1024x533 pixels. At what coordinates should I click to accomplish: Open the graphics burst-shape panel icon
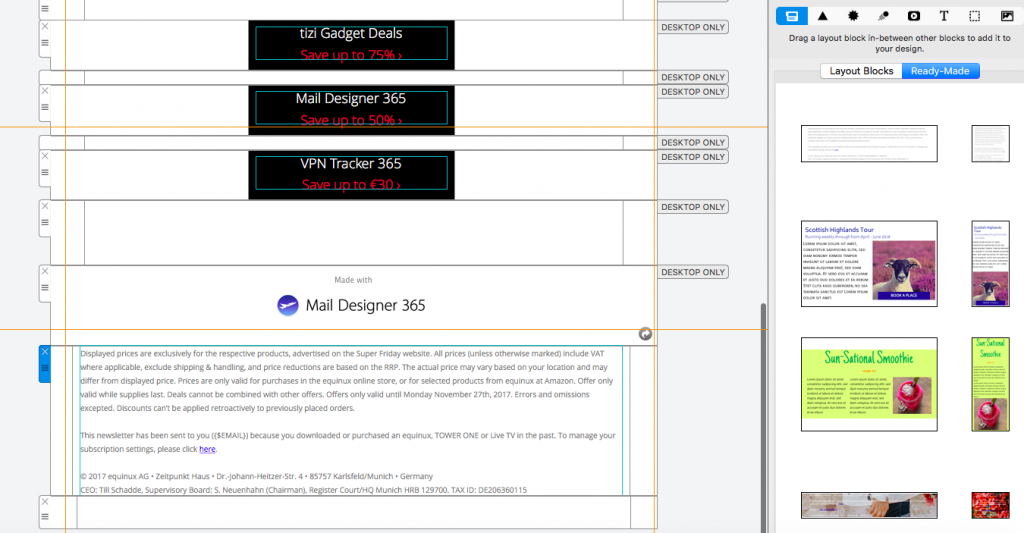tap(853, 16)
